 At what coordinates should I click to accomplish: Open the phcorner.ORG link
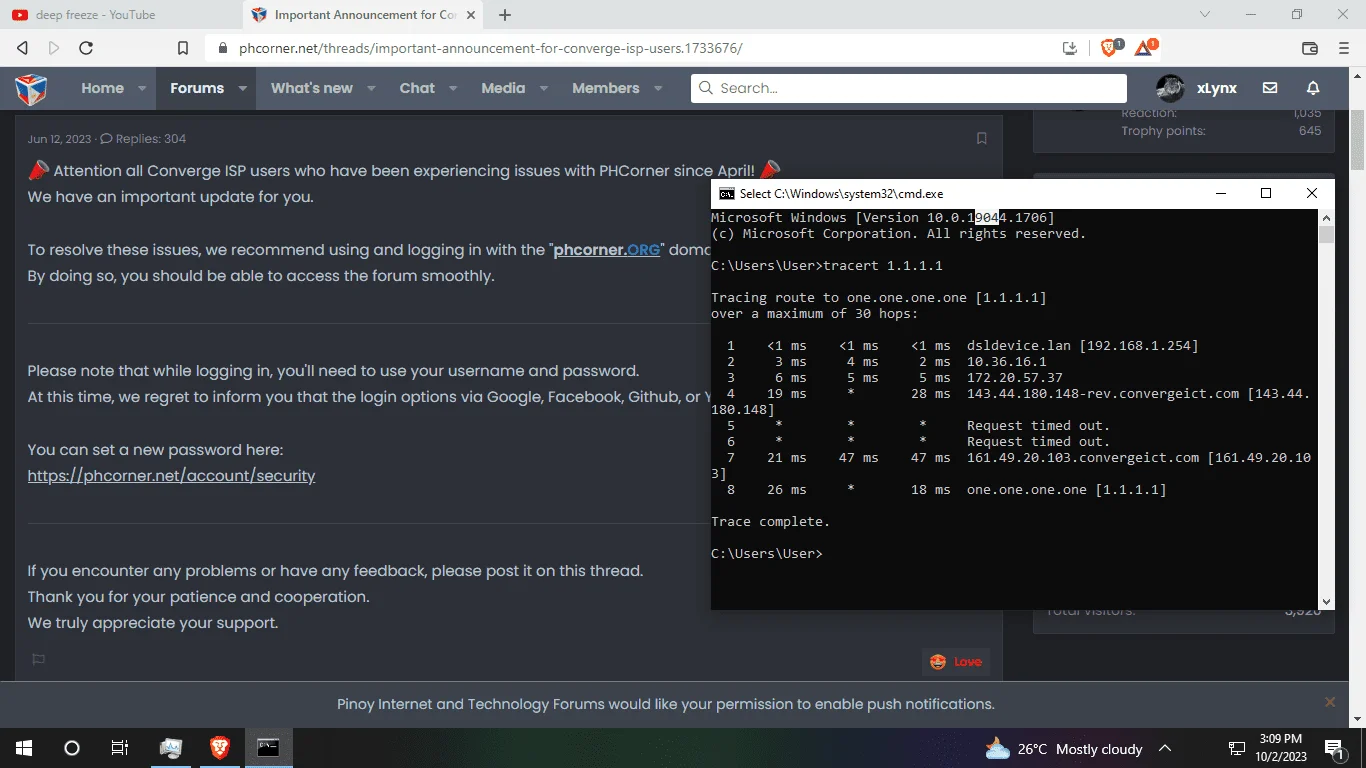607,250
